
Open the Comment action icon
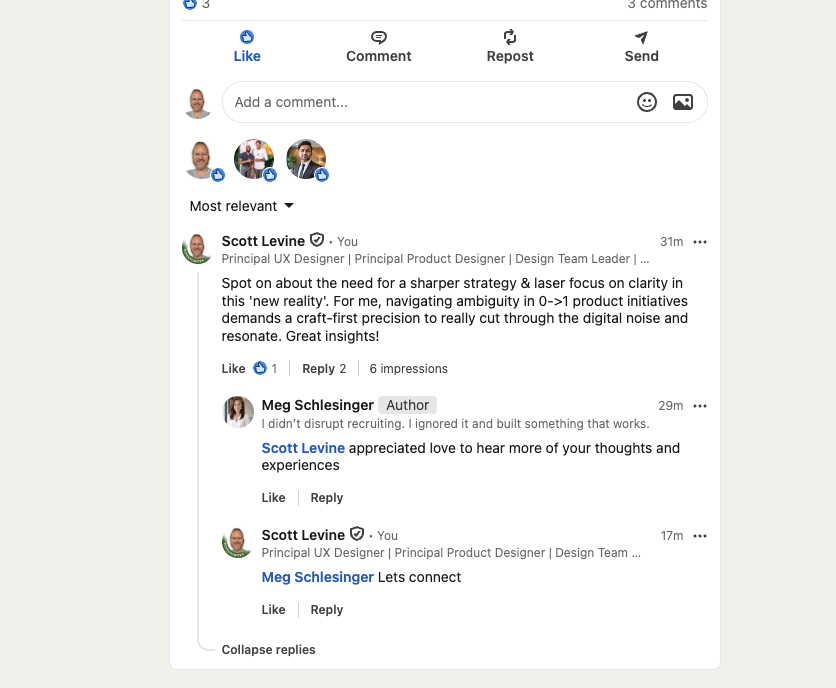(378, 37)
